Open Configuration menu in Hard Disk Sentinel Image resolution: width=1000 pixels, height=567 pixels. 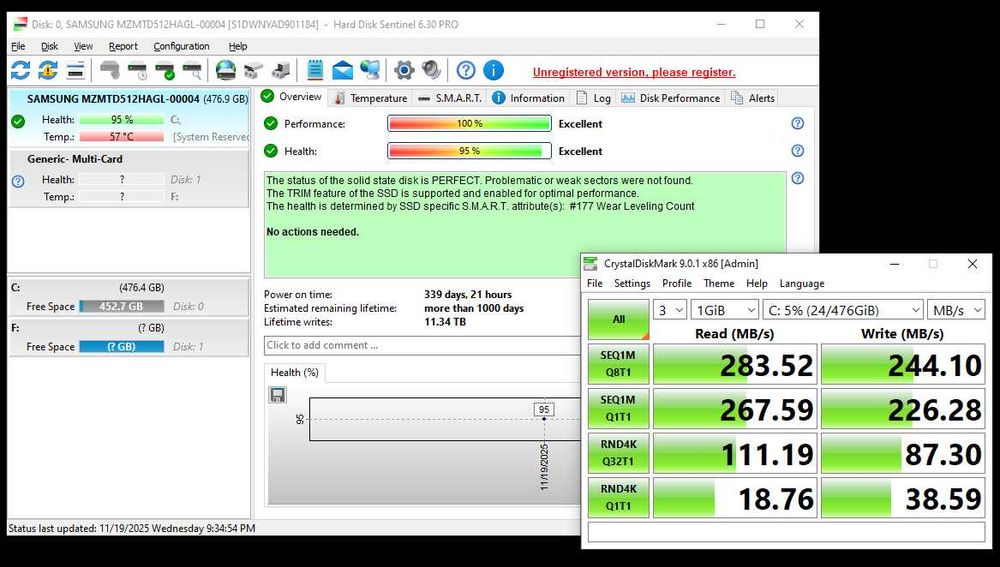[x=181, y=47]
